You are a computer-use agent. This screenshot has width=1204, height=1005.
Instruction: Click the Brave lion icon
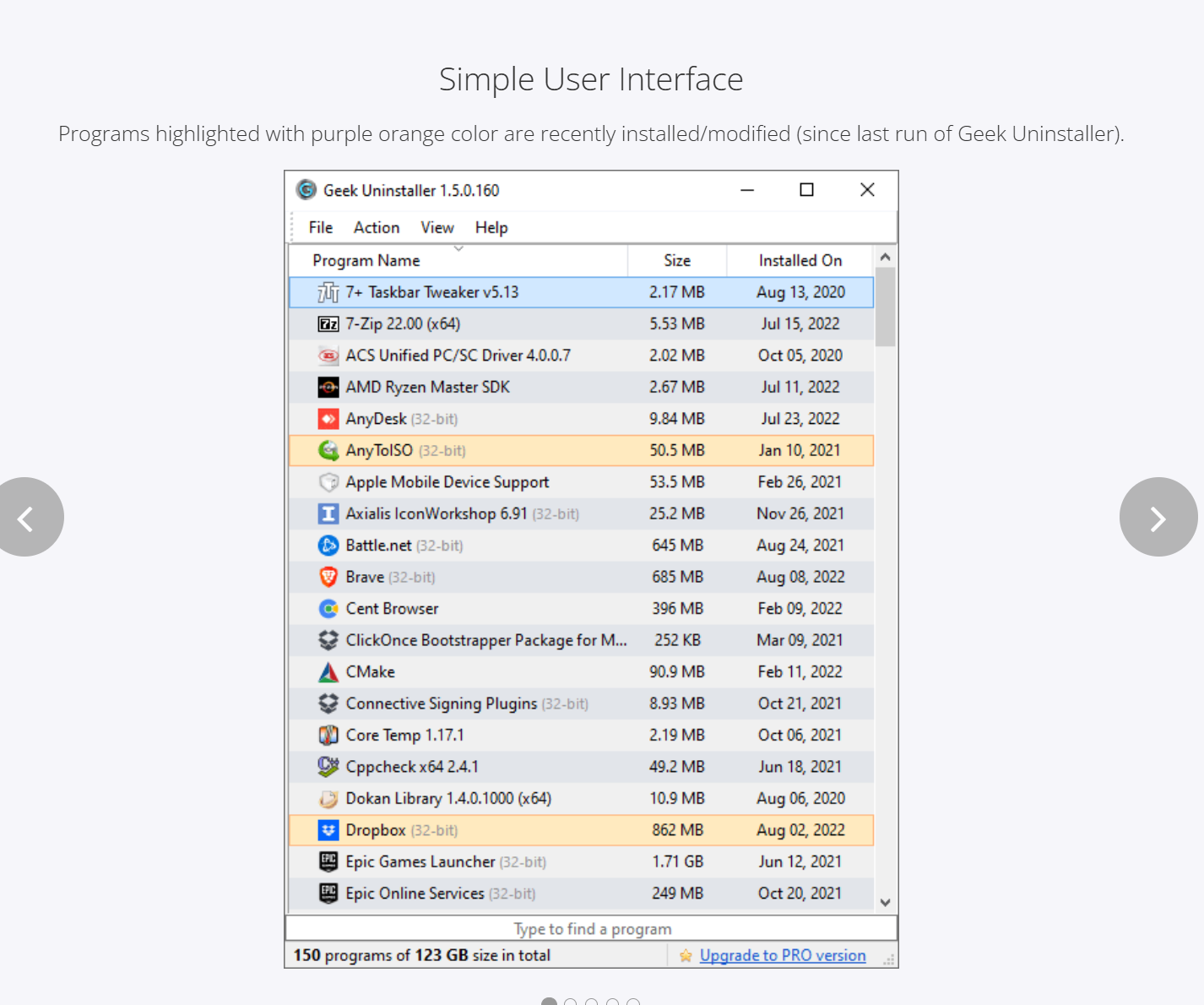point(328,577)
